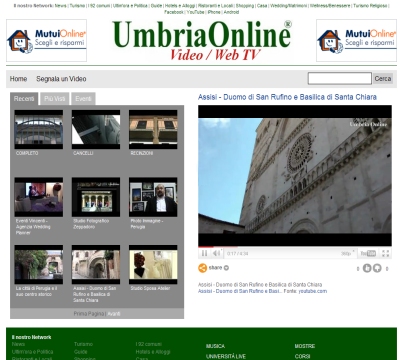Switch to the Eventi tab
The image size is (405, 360).
tap(83, 99)
